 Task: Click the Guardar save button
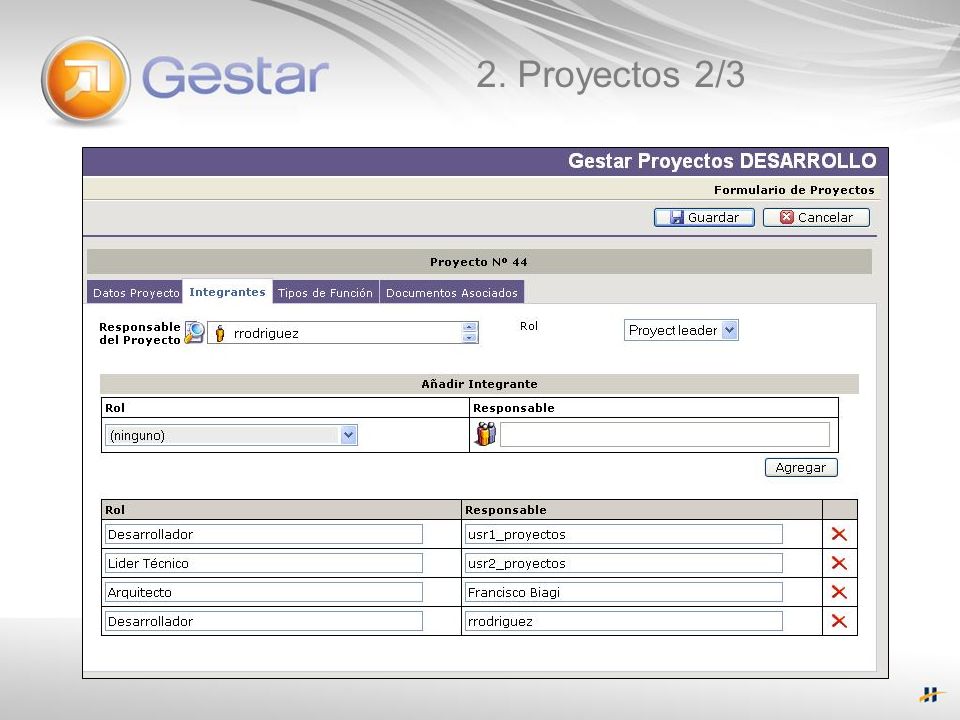click(x=704, y=217)
